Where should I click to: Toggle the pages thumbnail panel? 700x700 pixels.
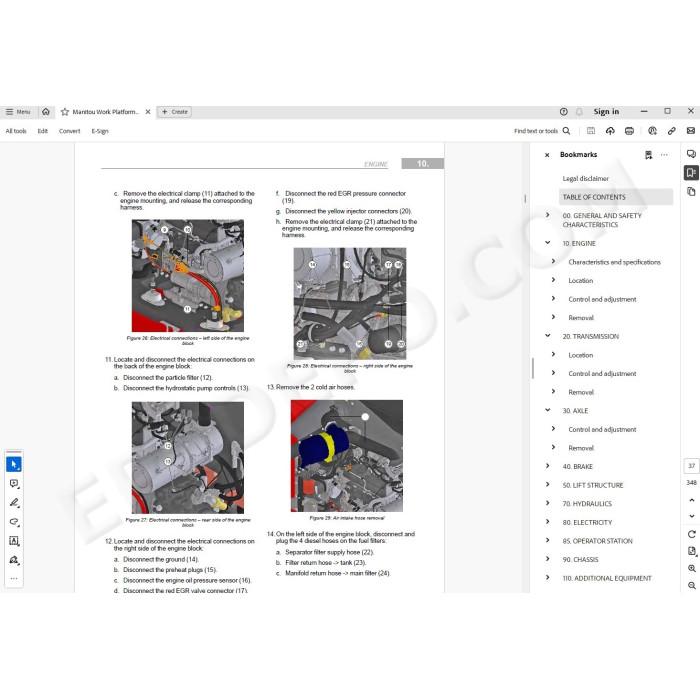click(691, 192)
